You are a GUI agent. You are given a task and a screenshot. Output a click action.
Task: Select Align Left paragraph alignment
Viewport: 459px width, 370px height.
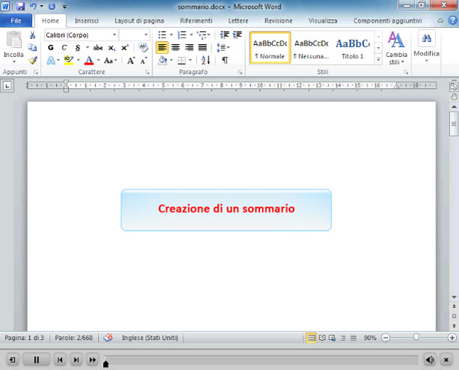(162, 48)
